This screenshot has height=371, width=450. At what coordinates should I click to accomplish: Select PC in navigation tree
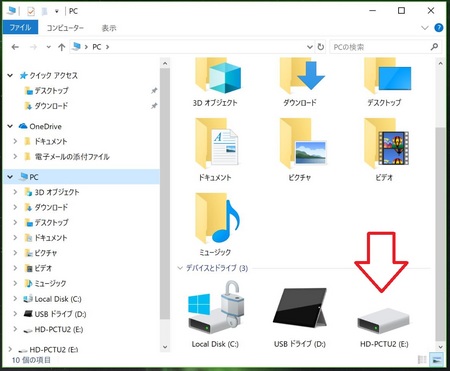(34, 177)
